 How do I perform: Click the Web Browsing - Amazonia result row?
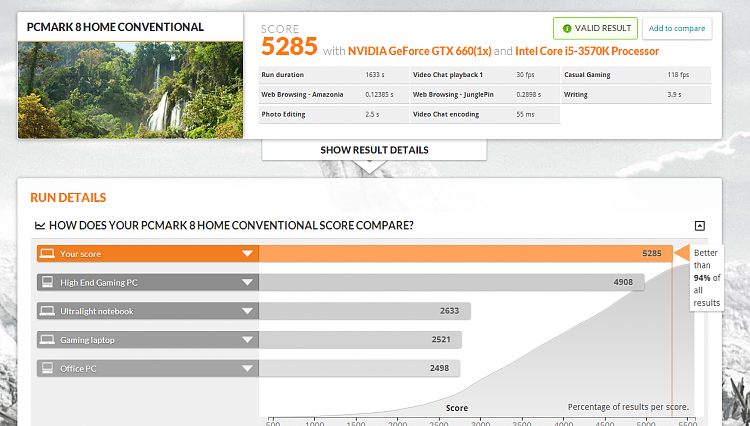[333, 95]
